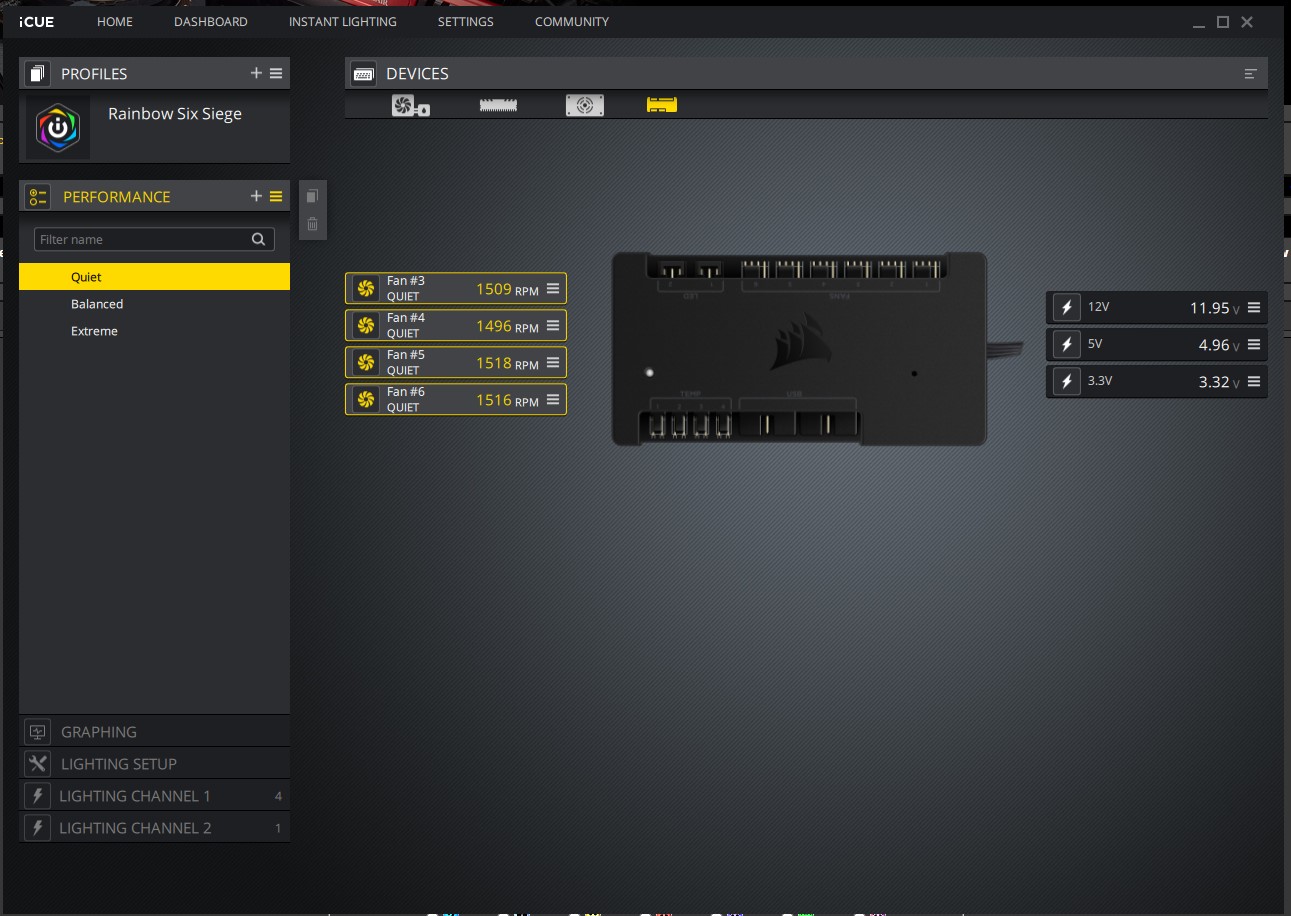Open the Devices panel menu icon
The image size is (1291, 916).
coord(1250,74)
